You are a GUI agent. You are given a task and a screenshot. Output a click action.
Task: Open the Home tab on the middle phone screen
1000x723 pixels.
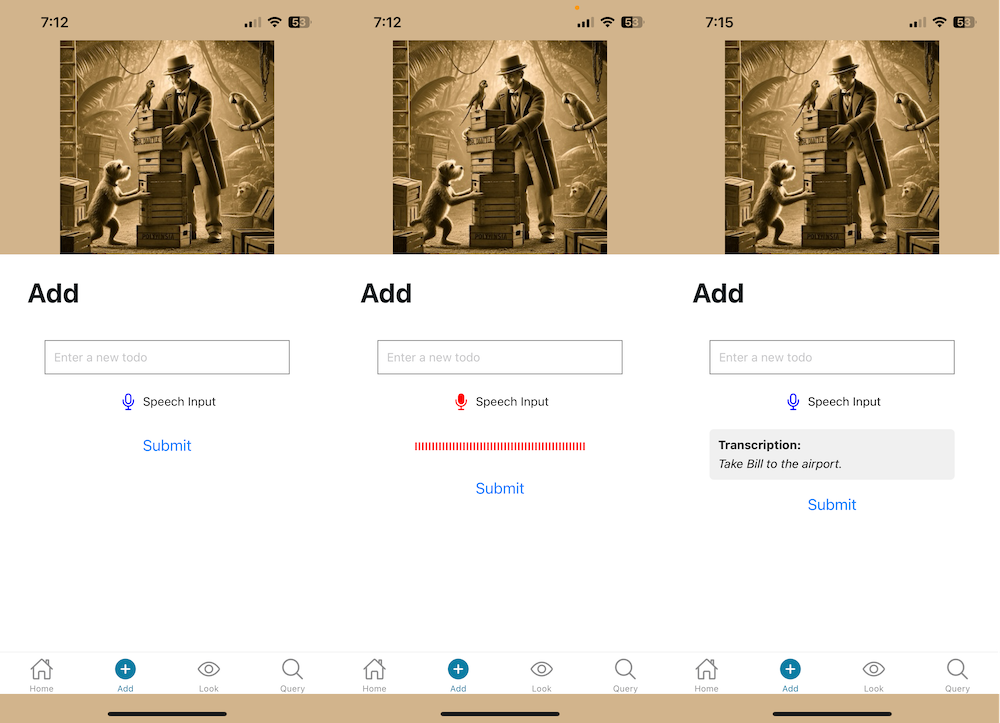374,675
